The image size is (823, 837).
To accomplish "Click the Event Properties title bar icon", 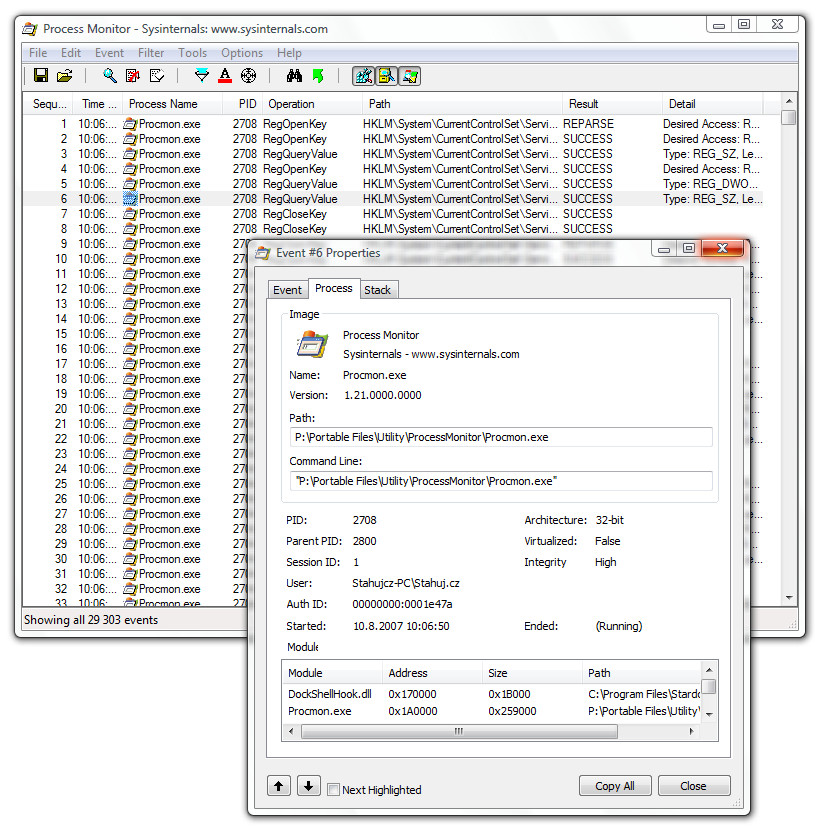I will 263,253.
